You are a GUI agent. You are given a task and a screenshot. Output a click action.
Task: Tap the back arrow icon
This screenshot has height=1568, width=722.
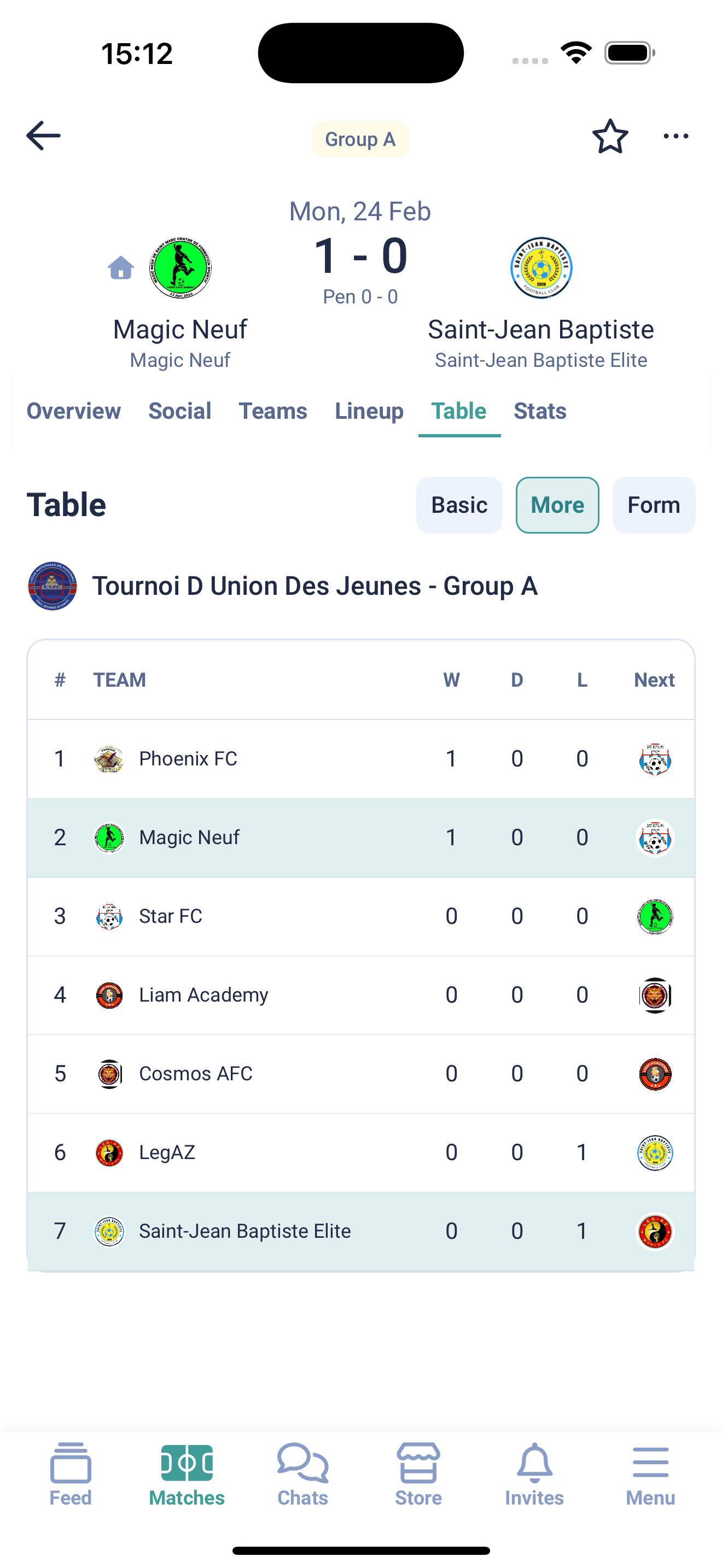coord(43,135)
